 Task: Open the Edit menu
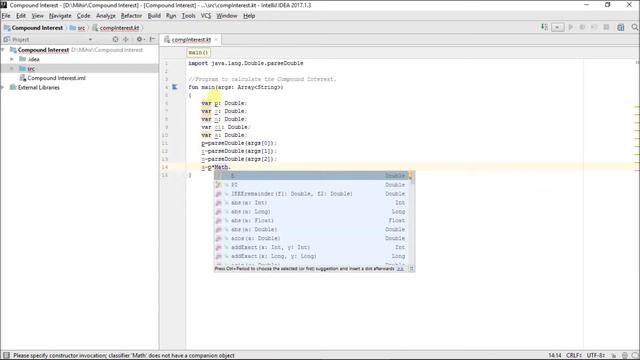(x=21, y=16)
